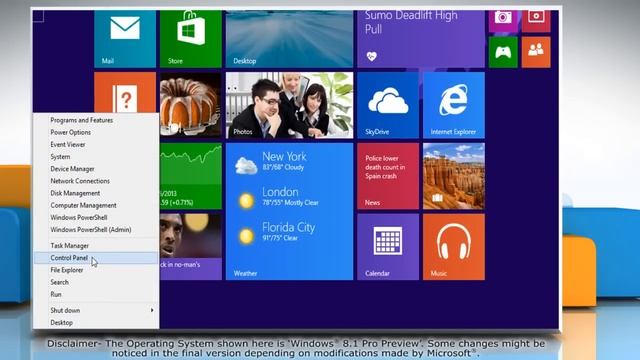Open the Food tile showing a bundt cake

click(x=191, y=105)
